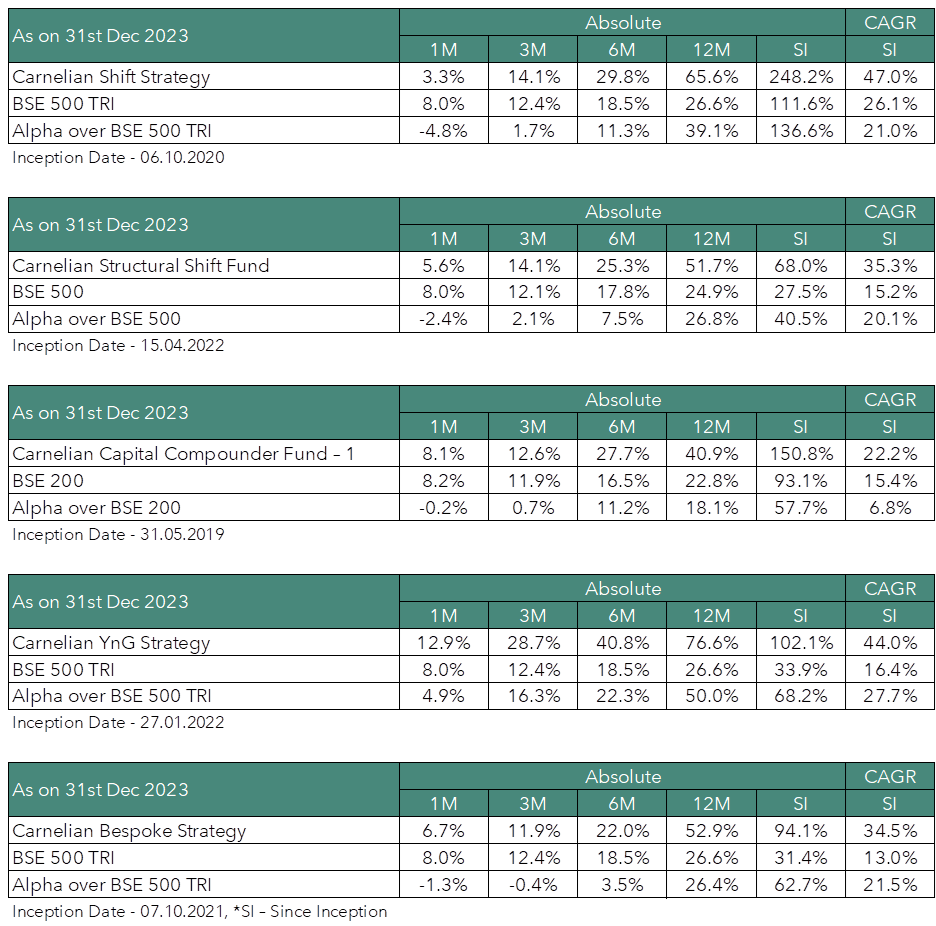
Task: Select the Carnelian Structural Shift Fund label
Action: 140,266
